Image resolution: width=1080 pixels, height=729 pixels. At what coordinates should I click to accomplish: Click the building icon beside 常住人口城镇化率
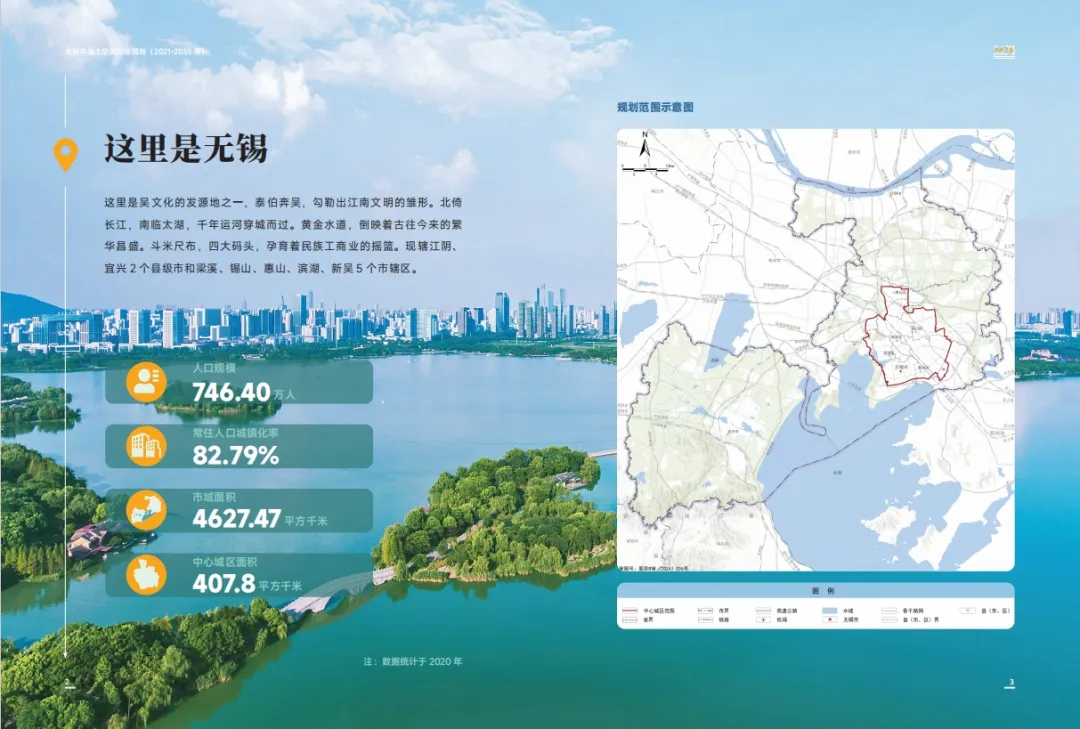[147, 446]
